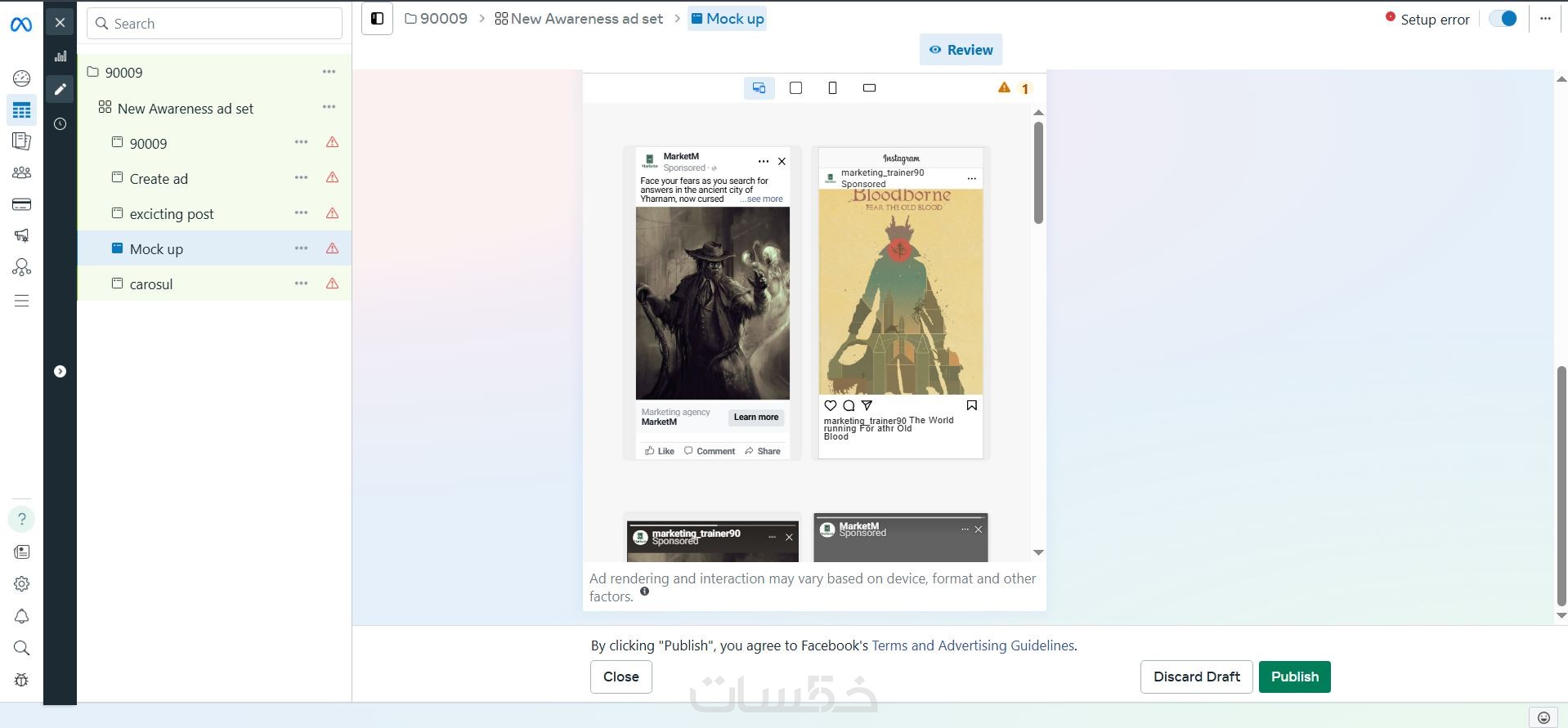Screen dimensions: 1568x728
Task: Select the horizontal banner preview icon
Action: point(869,88)
